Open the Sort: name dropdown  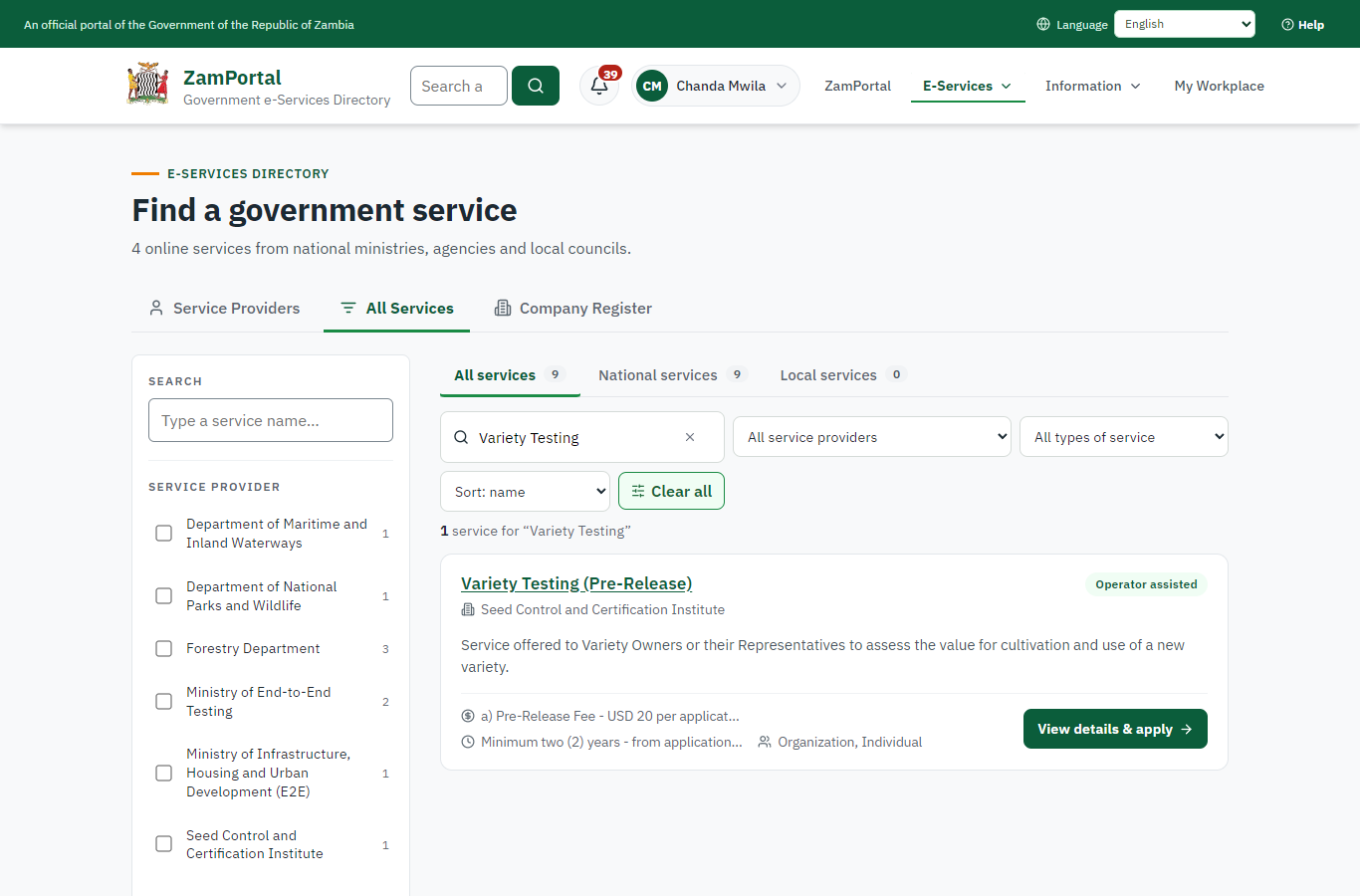click(x=525, y=492)
